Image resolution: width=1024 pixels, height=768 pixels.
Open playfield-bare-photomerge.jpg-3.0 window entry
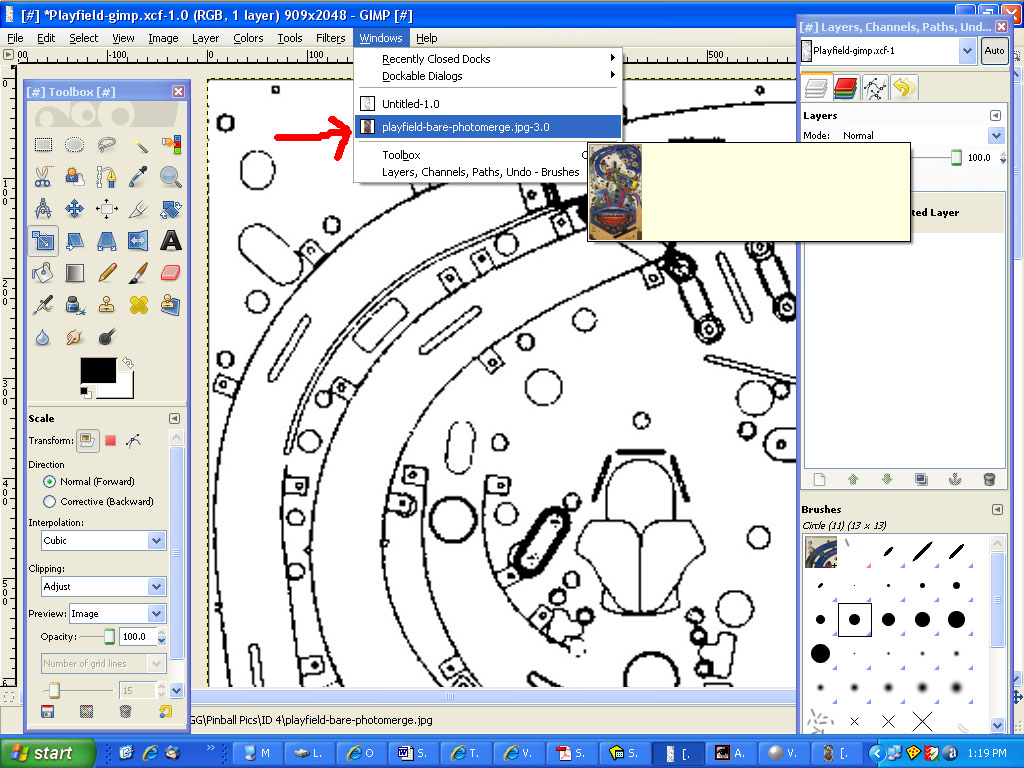click(465, 127)
